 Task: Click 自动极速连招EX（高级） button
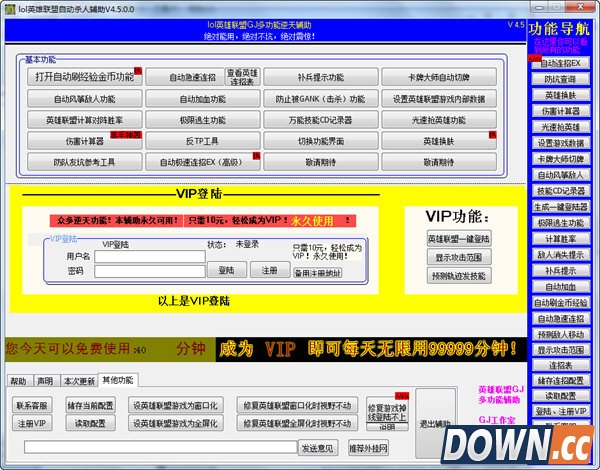203,162
